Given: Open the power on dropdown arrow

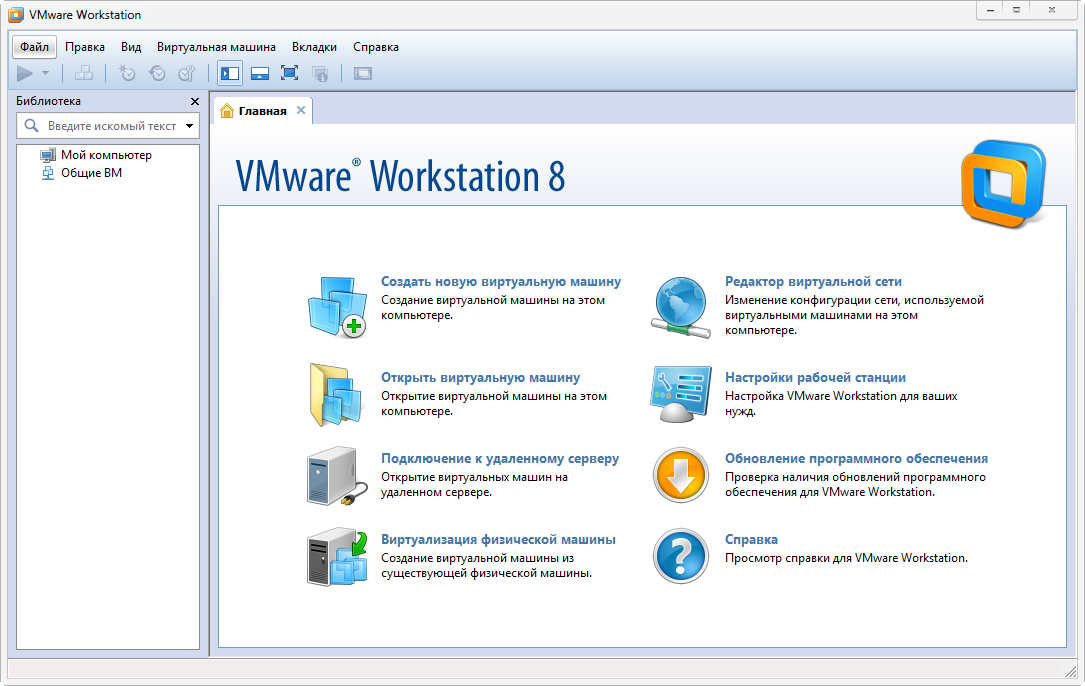Looking at the screenshot, I should (x=45, y=73).
